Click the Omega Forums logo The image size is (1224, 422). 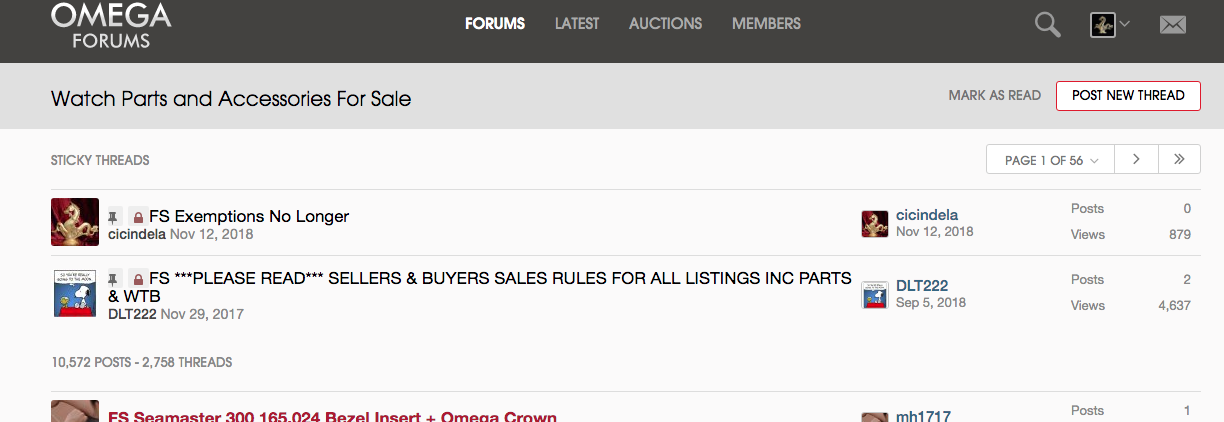(111, 26)
